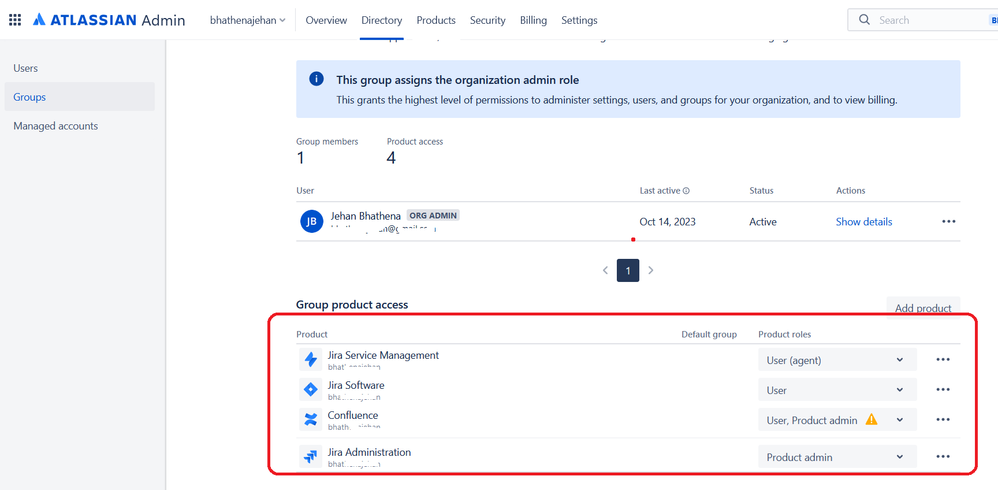Open the Billing tab
The image size is (998, 490).
pos(533,20)
